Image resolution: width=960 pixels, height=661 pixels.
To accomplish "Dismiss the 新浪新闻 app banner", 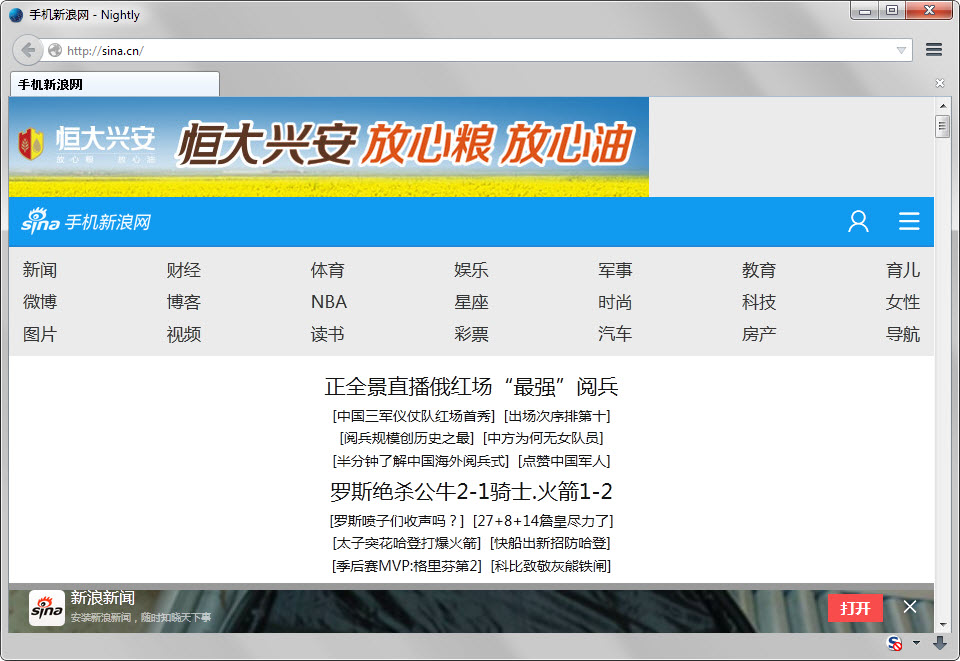I will pyautogui.click(x=910, y=607).
